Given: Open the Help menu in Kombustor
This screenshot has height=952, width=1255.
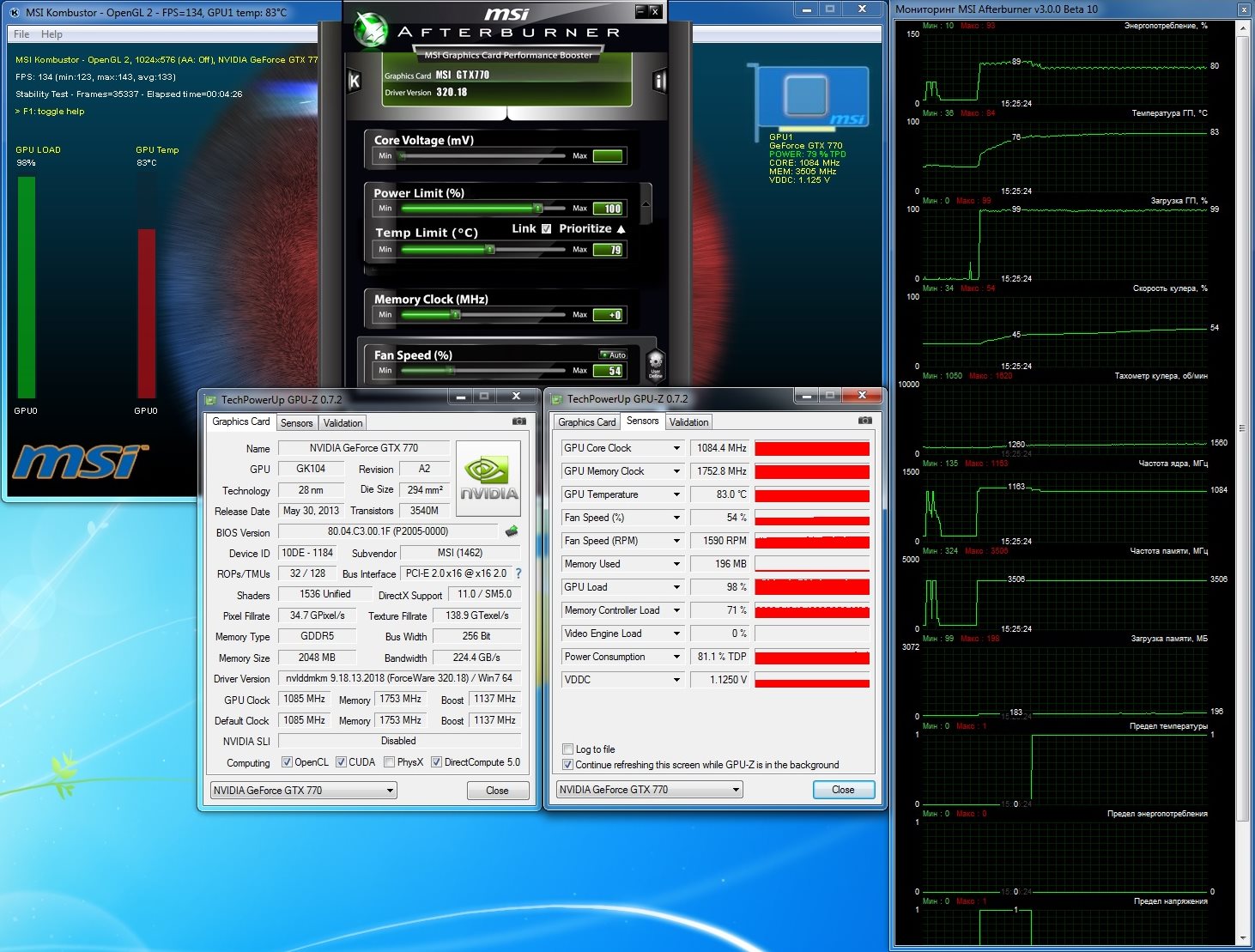Looking at the screenshot, I should coord(52,34).
